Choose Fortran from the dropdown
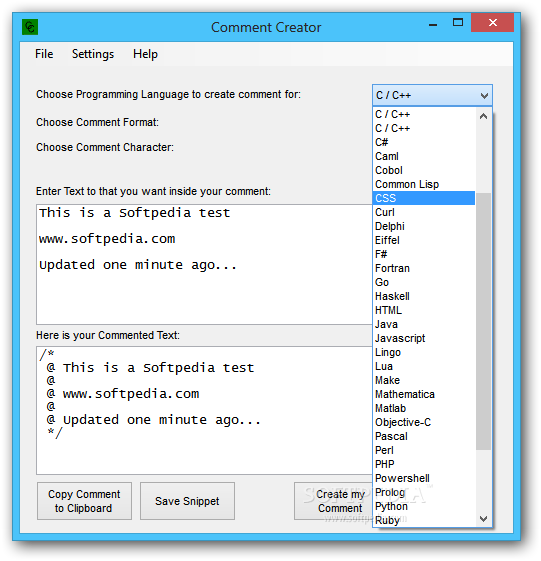 (424, 268)
